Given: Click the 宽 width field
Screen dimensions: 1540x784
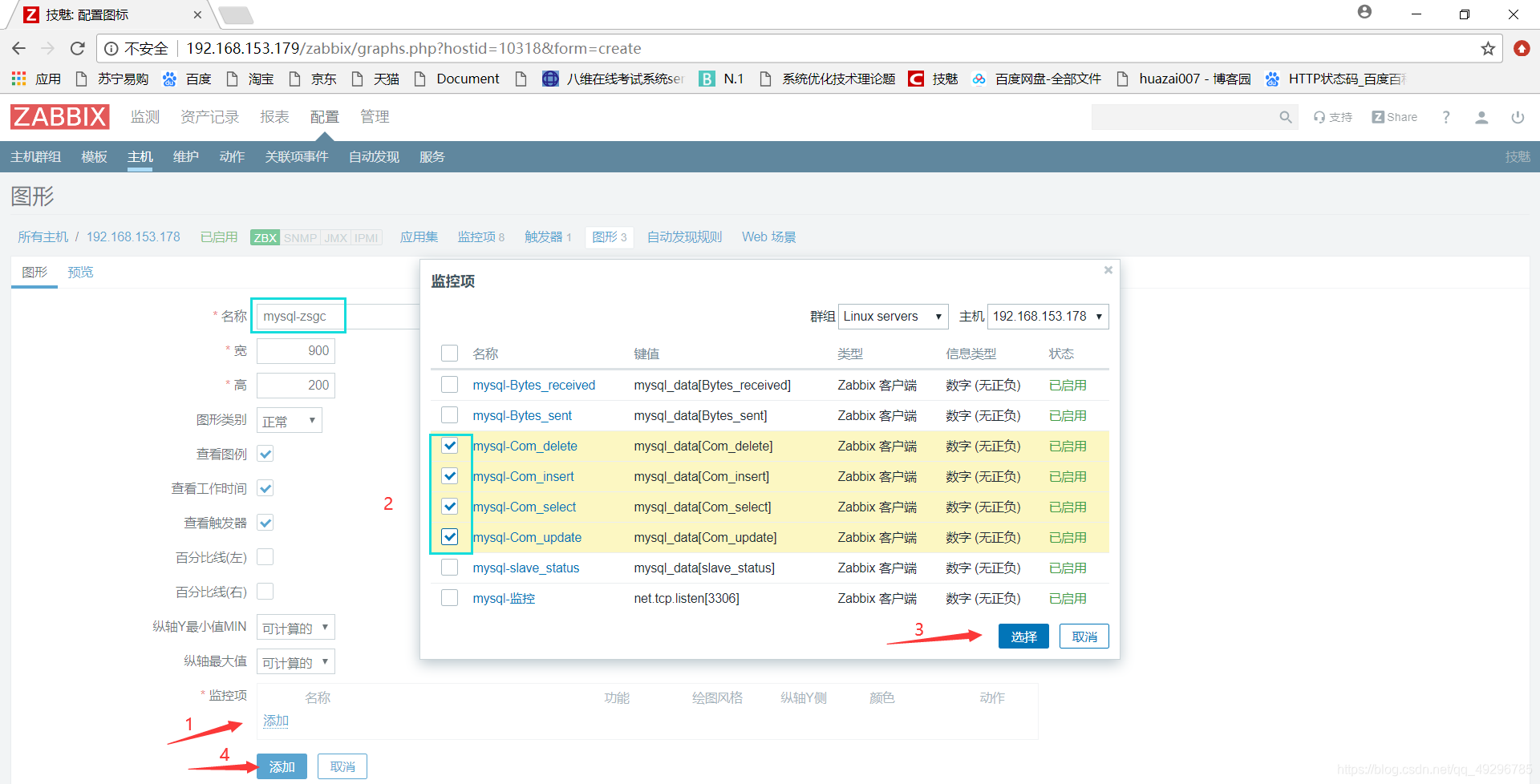Looking at the screenshot, I should click(x=296, y=351).
